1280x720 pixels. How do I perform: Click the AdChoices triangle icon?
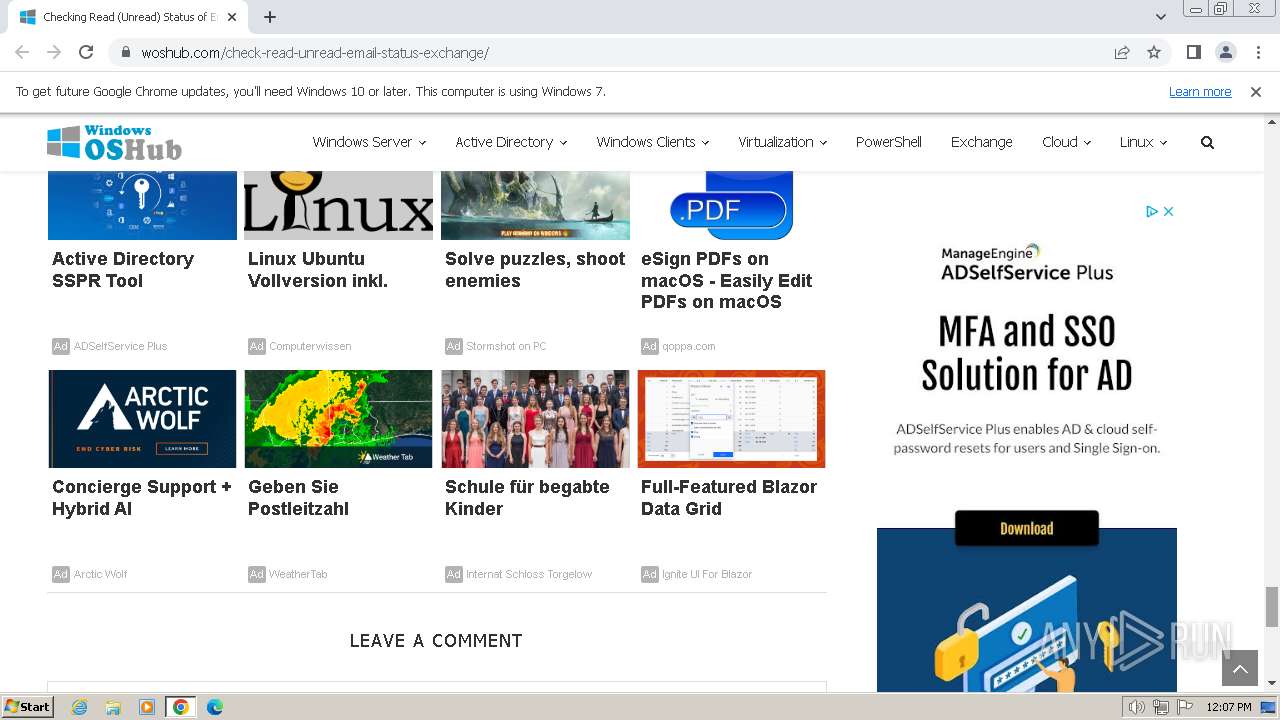[x=1152, y=211]
